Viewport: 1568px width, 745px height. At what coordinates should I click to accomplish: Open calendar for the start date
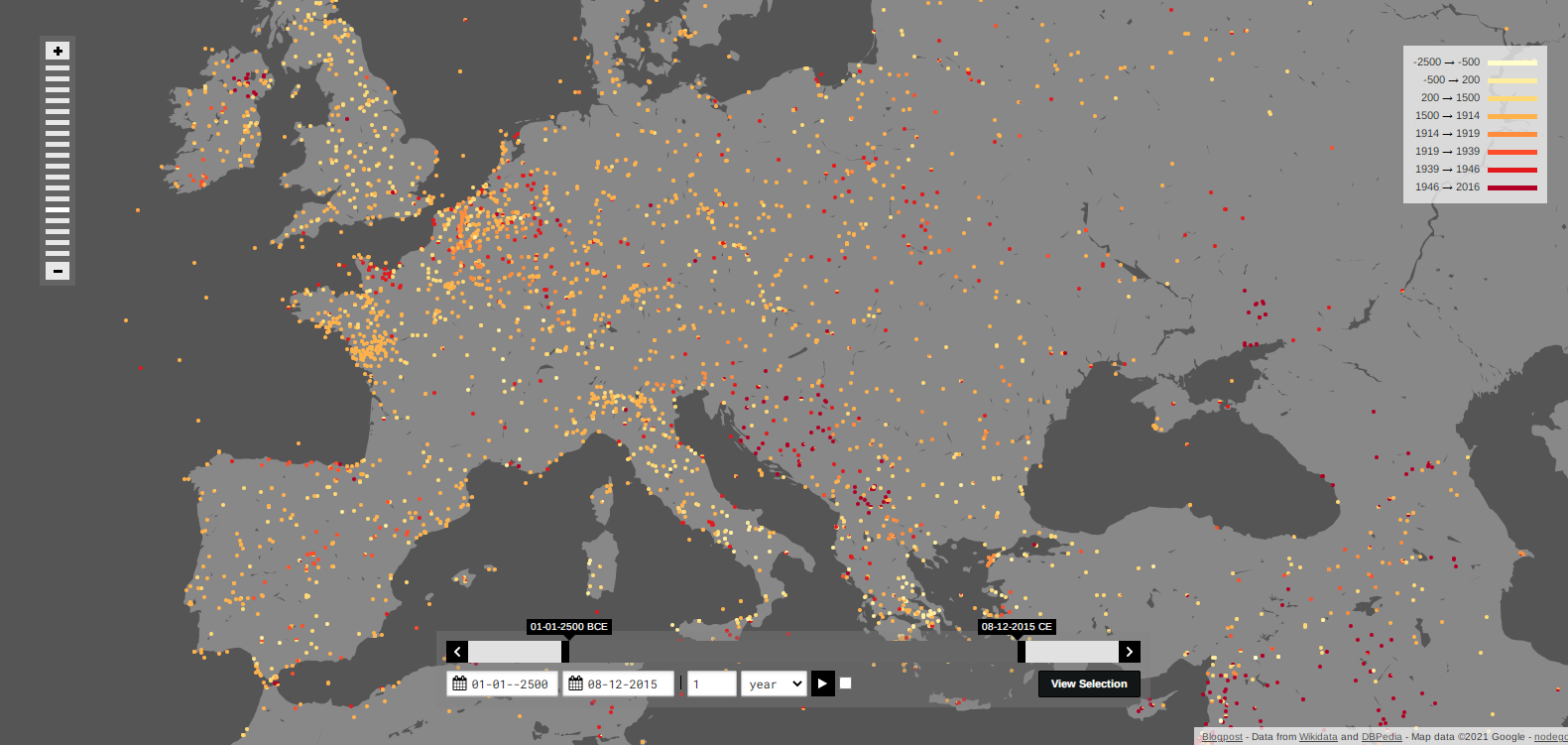pos(459,683)
